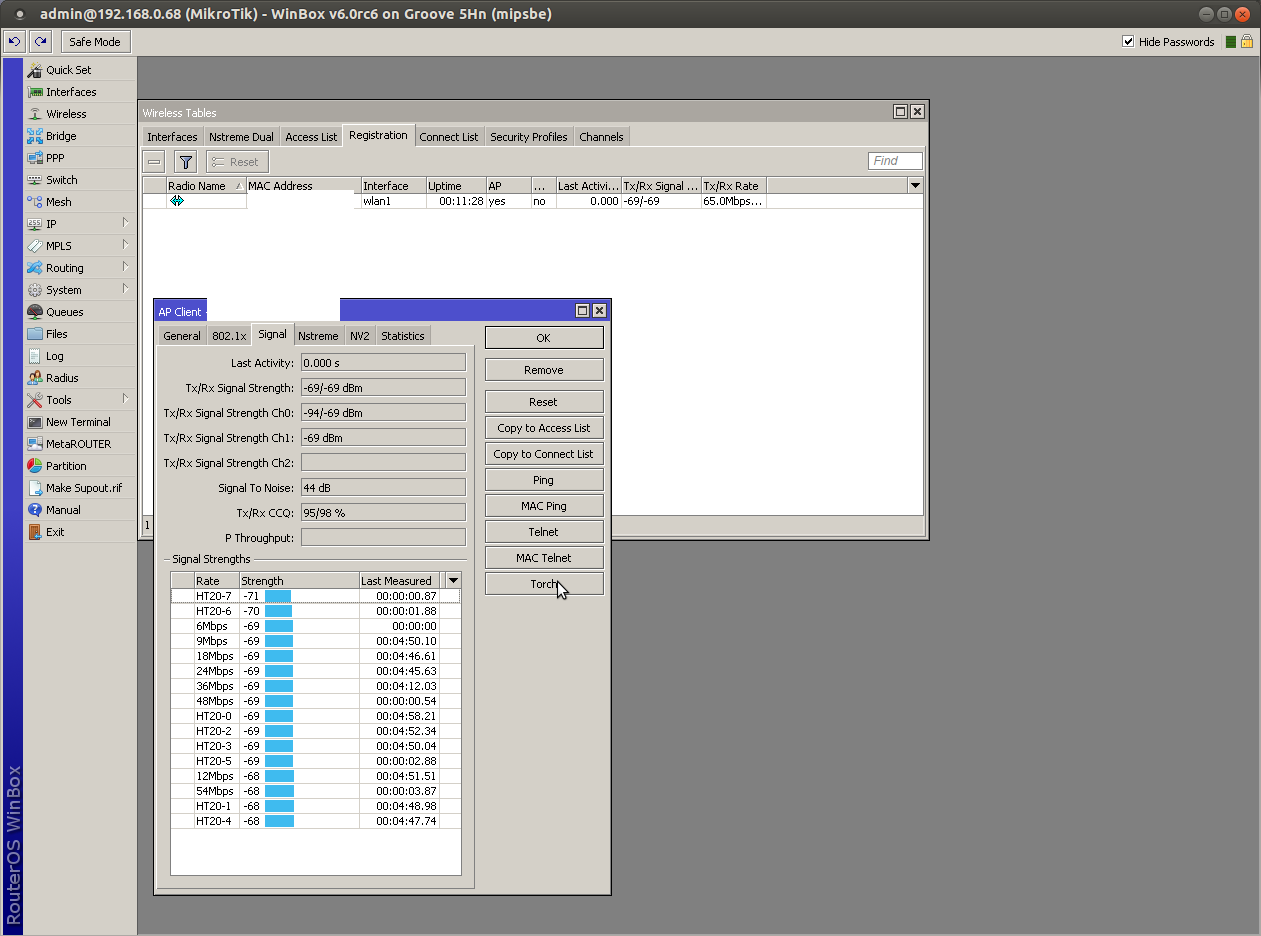Open the 802.1x tab in AP Client
1261x936 pixels.
tap(229, 336)
